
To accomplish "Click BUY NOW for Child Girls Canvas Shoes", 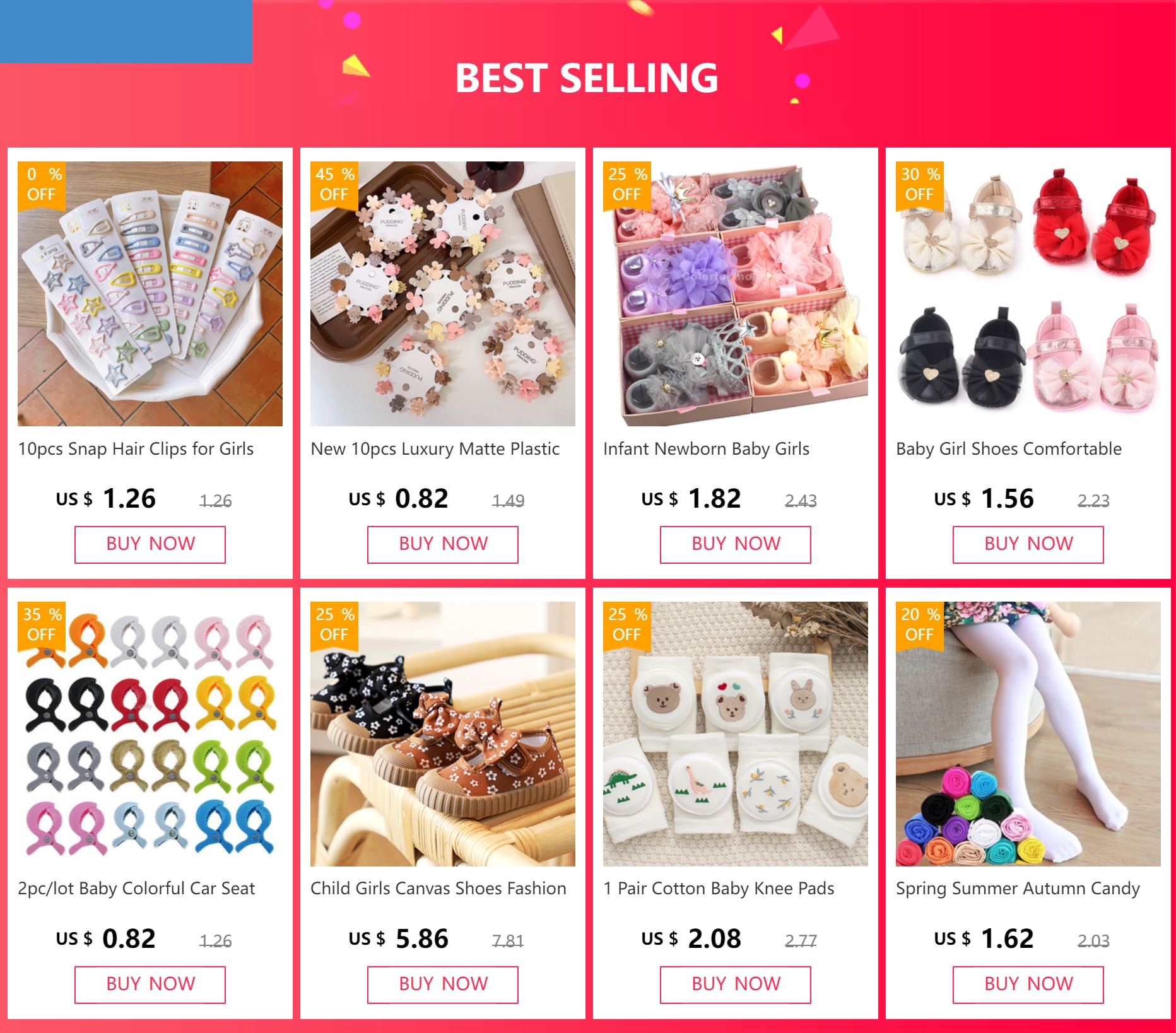I will pos(443,984).
